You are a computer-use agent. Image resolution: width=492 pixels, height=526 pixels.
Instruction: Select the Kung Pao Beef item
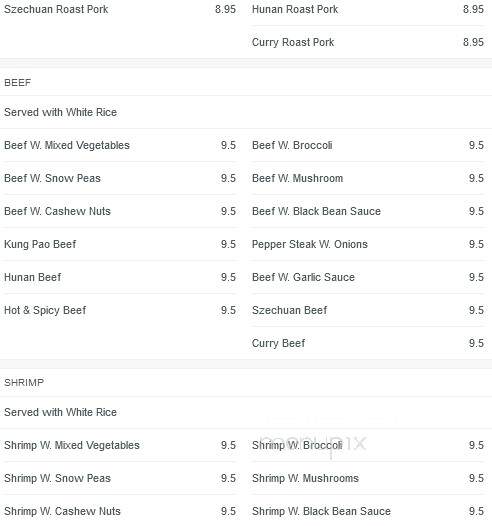40,244
